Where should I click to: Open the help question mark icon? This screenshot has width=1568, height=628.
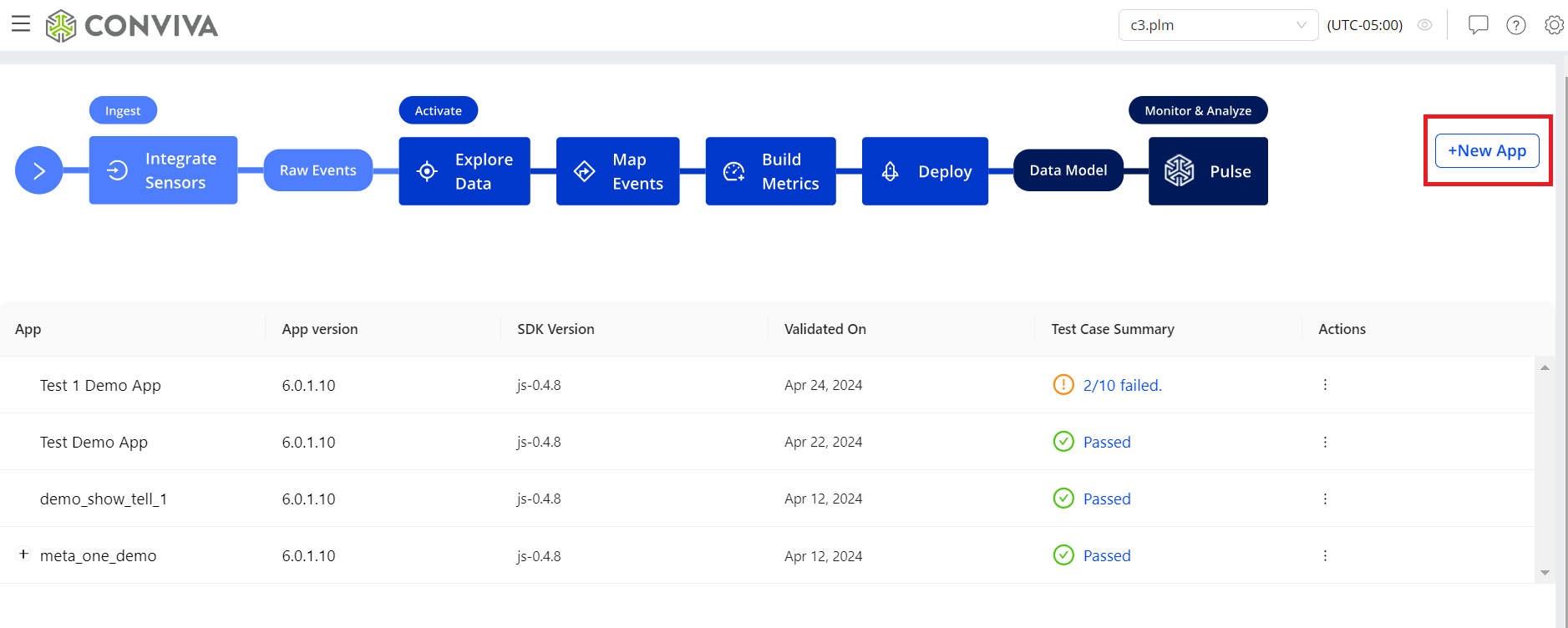click(x=1516, y=25)
